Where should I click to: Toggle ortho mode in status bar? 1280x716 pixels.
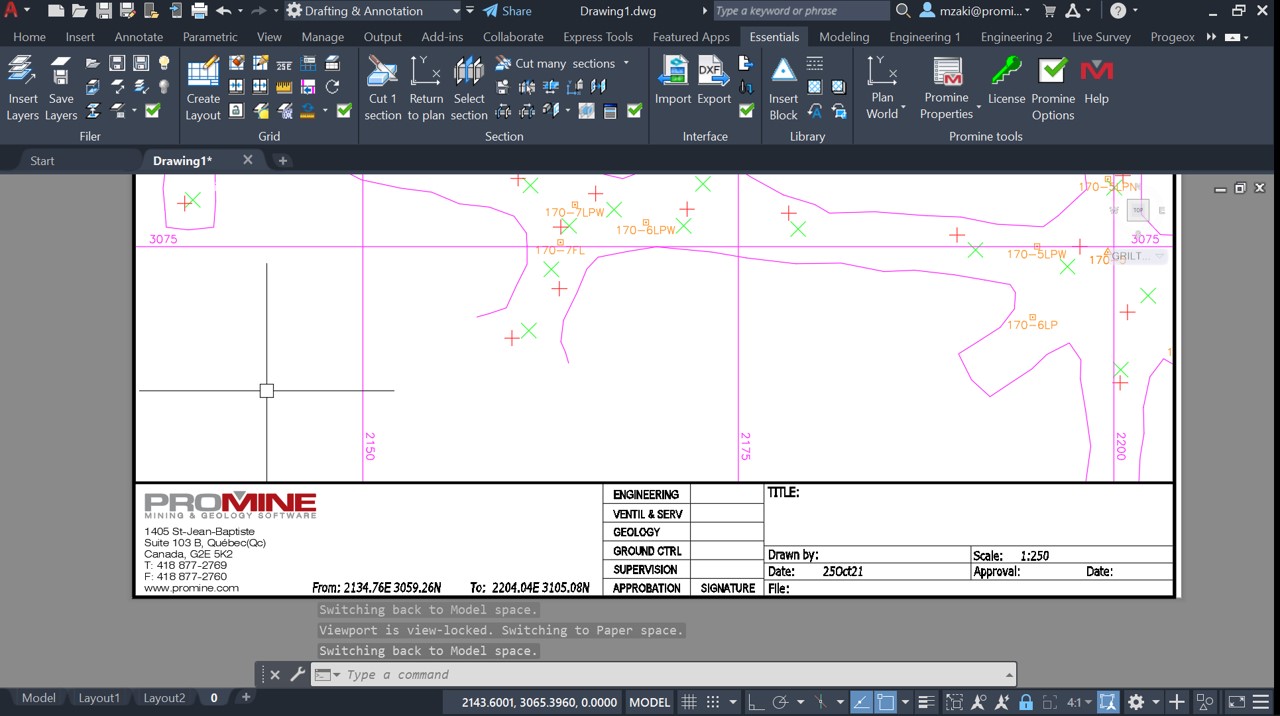tap(757, 702)
